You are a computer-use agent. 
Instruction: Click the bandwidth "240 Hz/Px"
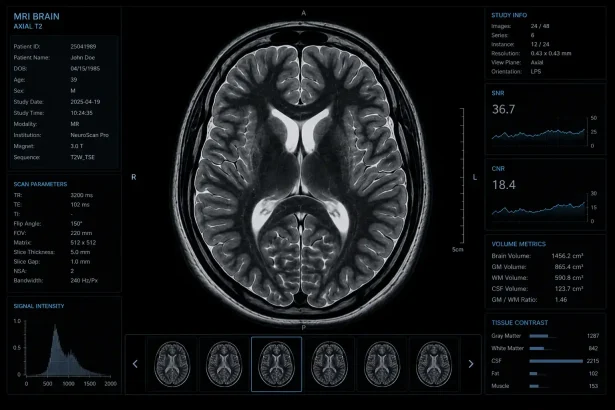(84, 281)
